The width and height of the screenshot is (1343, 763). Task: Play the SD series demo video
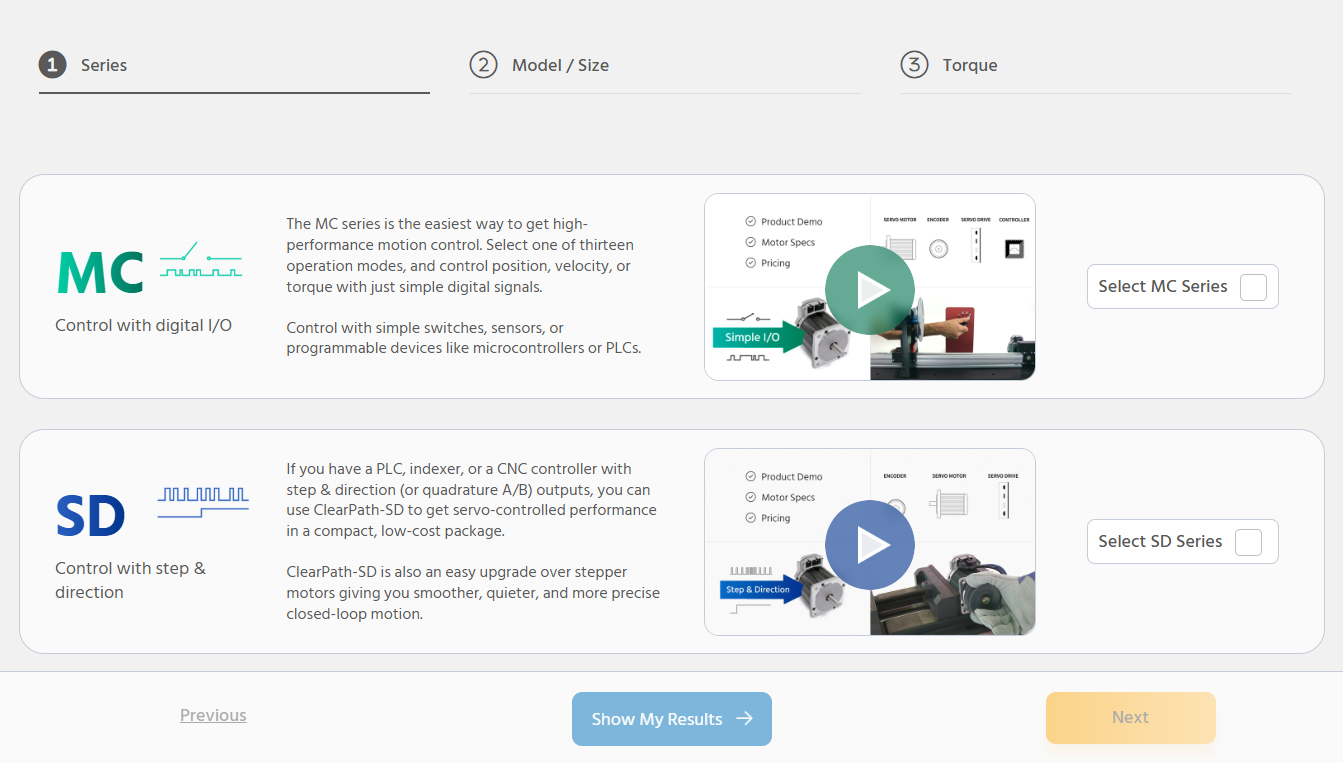pos(869,544)
